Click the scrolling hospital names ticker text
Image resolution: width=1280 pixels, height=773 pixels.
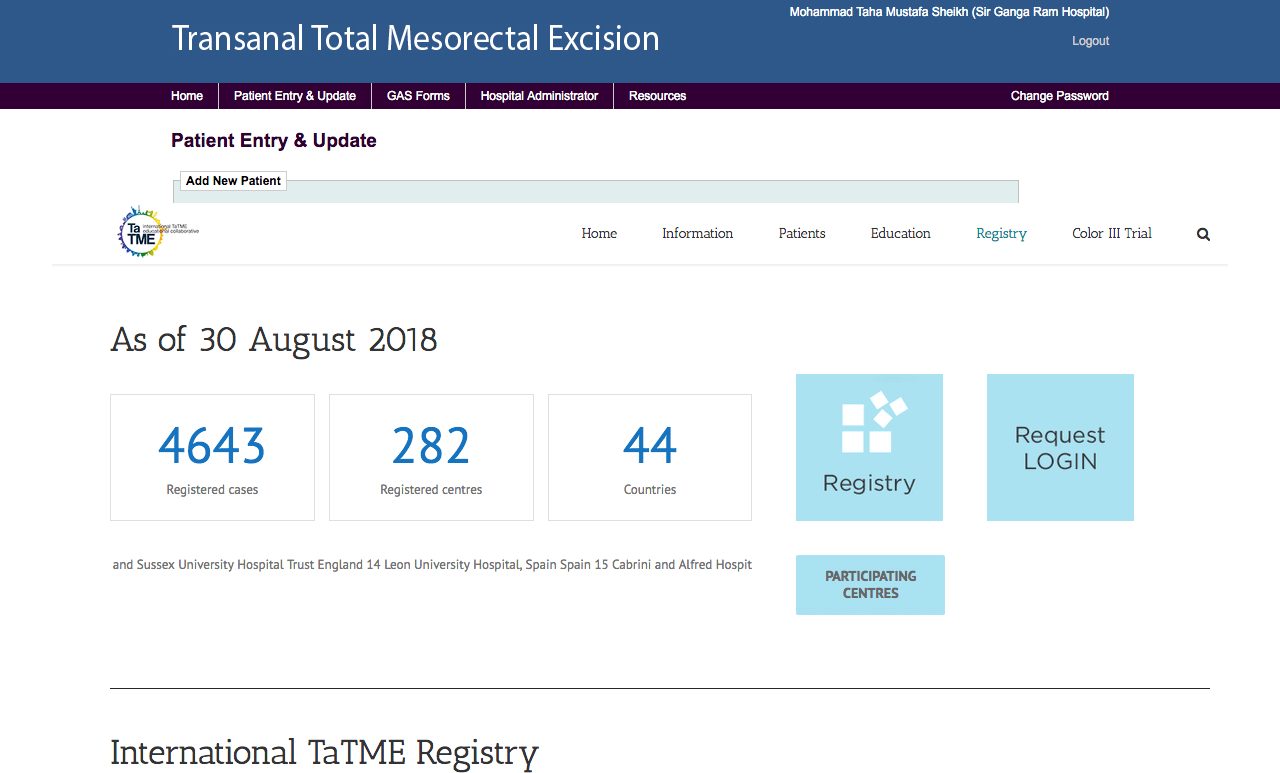click(432, 565)
